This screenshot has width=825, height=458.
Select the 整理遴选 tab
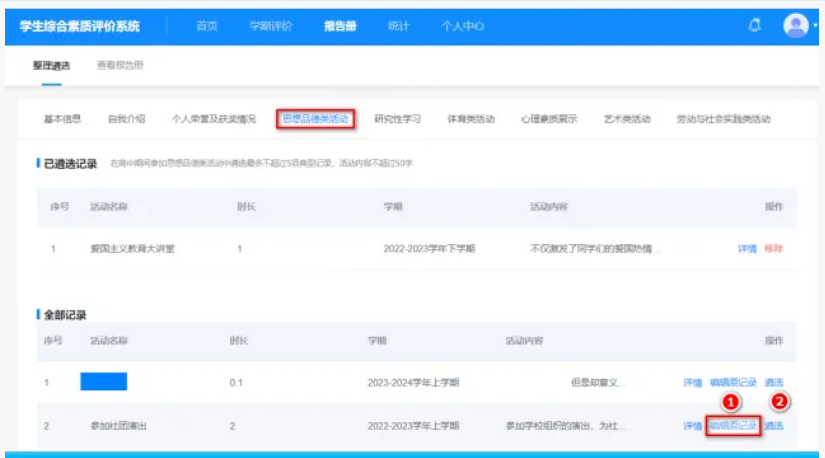[x=52, y=66]
